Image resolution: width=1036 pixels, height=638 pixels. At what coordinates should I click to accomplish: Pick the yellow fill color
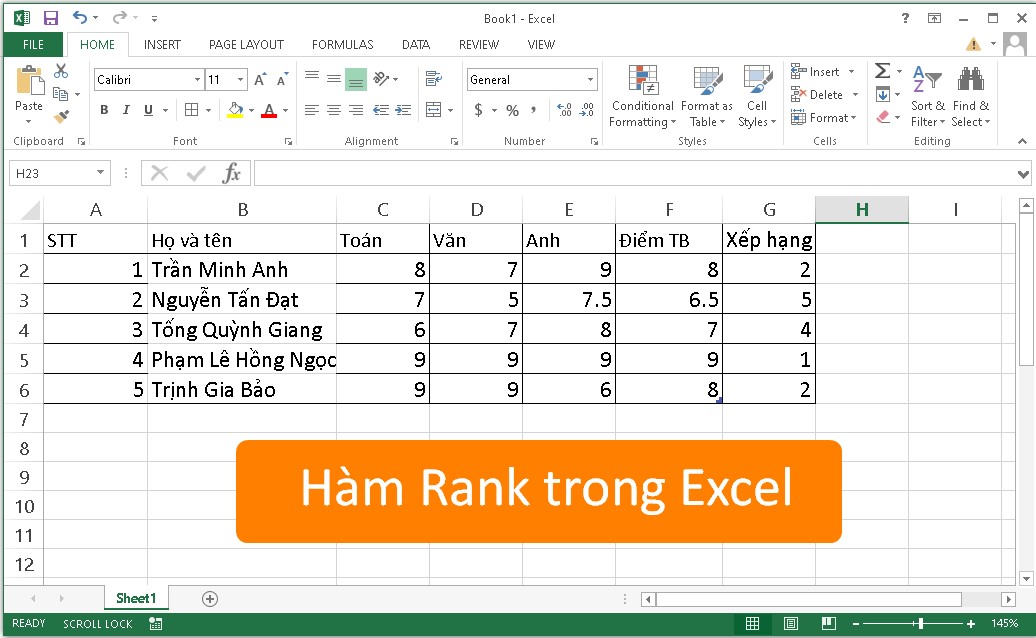(x=235, y=110)
